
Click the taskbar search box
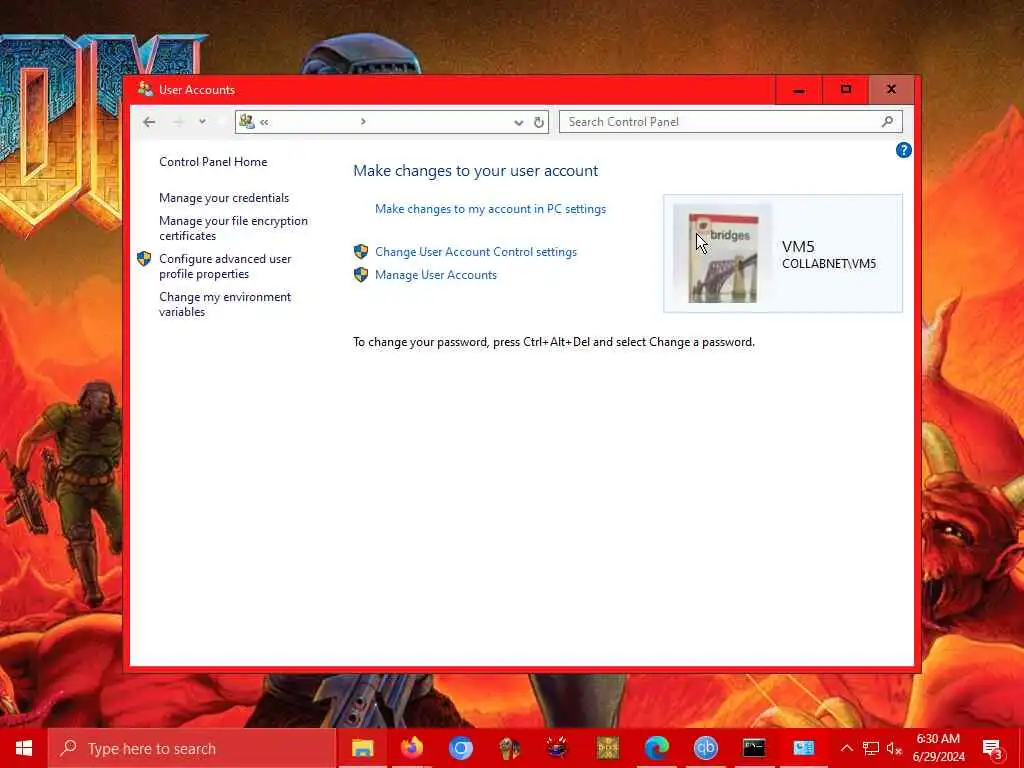tap(191, 748)
